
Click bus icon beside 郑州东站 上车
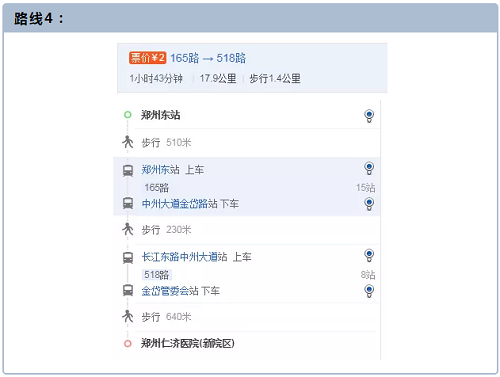click(x=128, y=171)
